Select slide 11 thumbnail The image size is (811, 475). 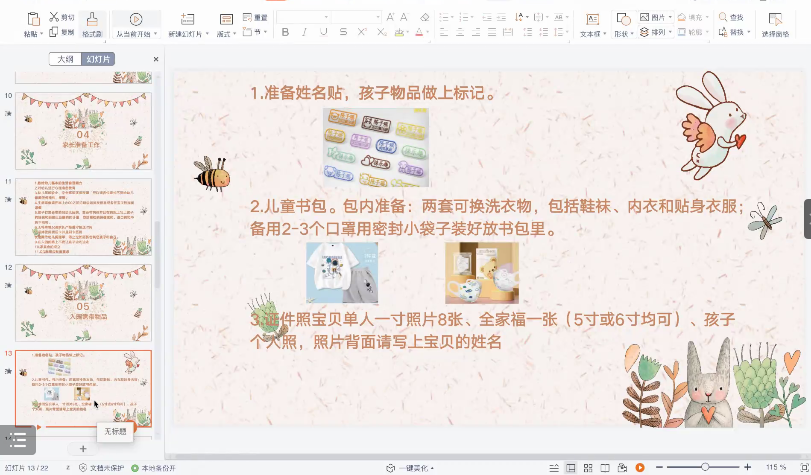tap(83, 217)
